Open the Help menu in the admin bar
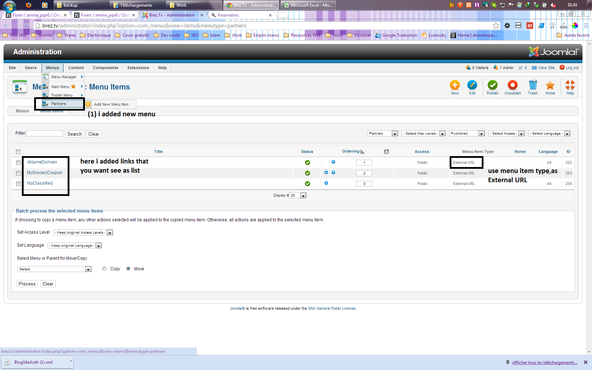 tap(162, 68)
